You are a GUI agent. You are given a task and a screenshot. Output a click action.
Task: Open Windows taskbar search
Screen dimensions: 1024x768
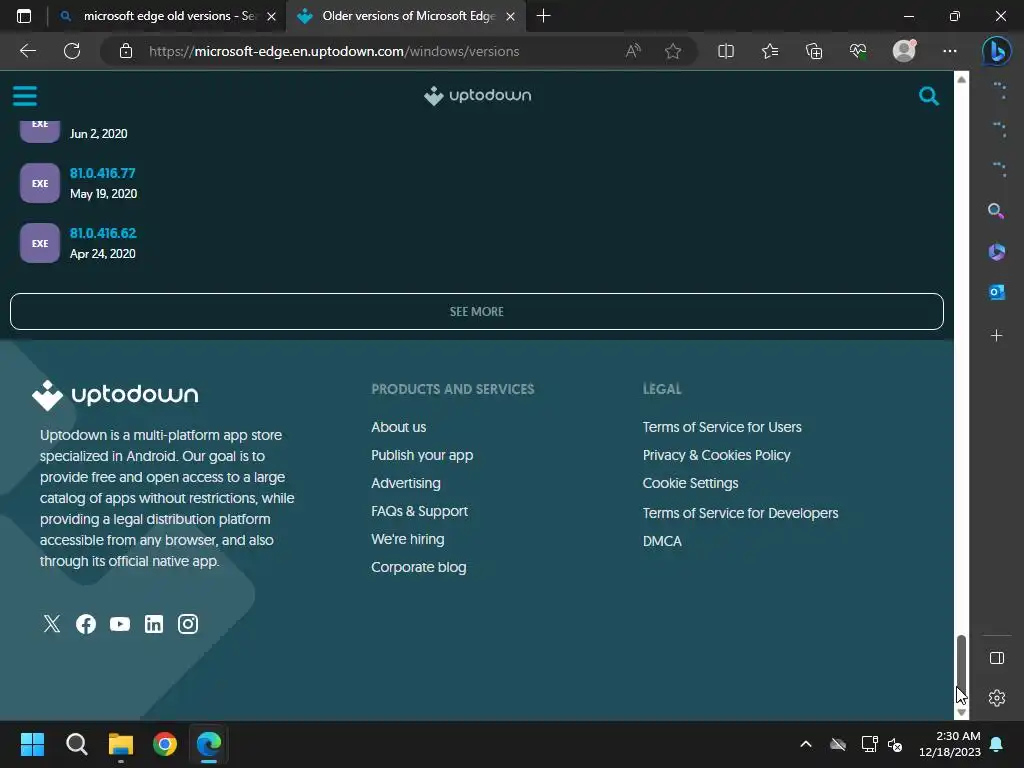coord(76,744)
